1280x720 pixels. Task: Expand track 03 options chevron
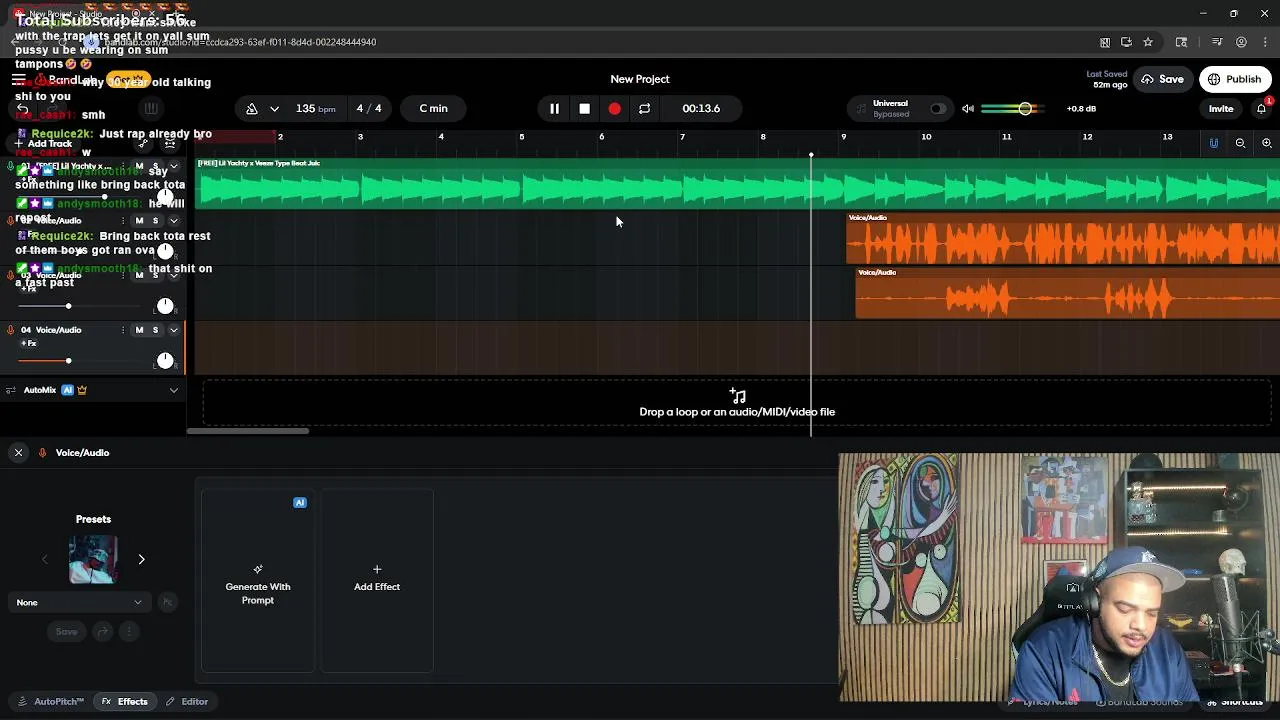(x=173, y=275)
